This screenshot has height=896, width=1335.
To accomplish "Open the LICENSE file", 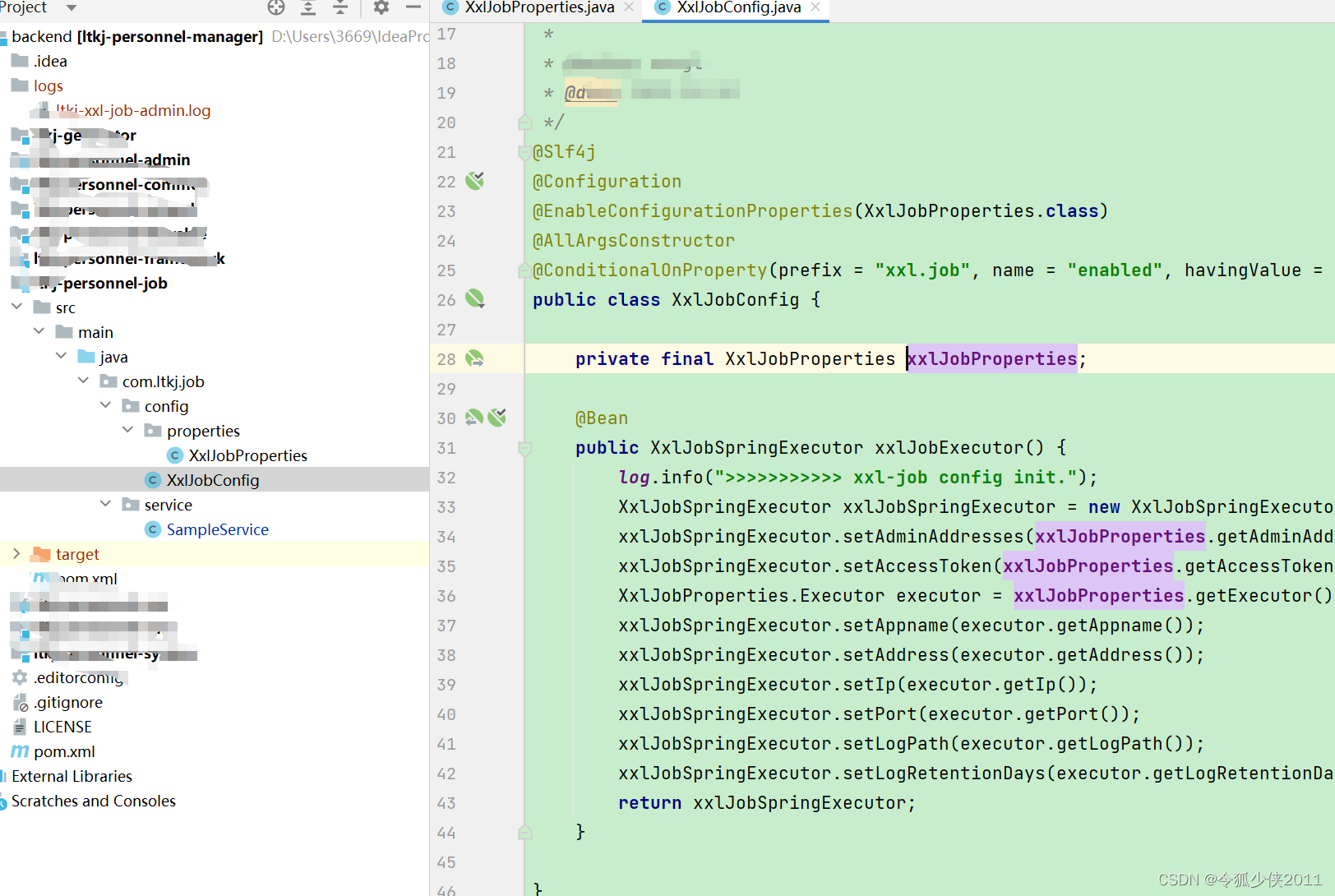I will tap(62, 727).
